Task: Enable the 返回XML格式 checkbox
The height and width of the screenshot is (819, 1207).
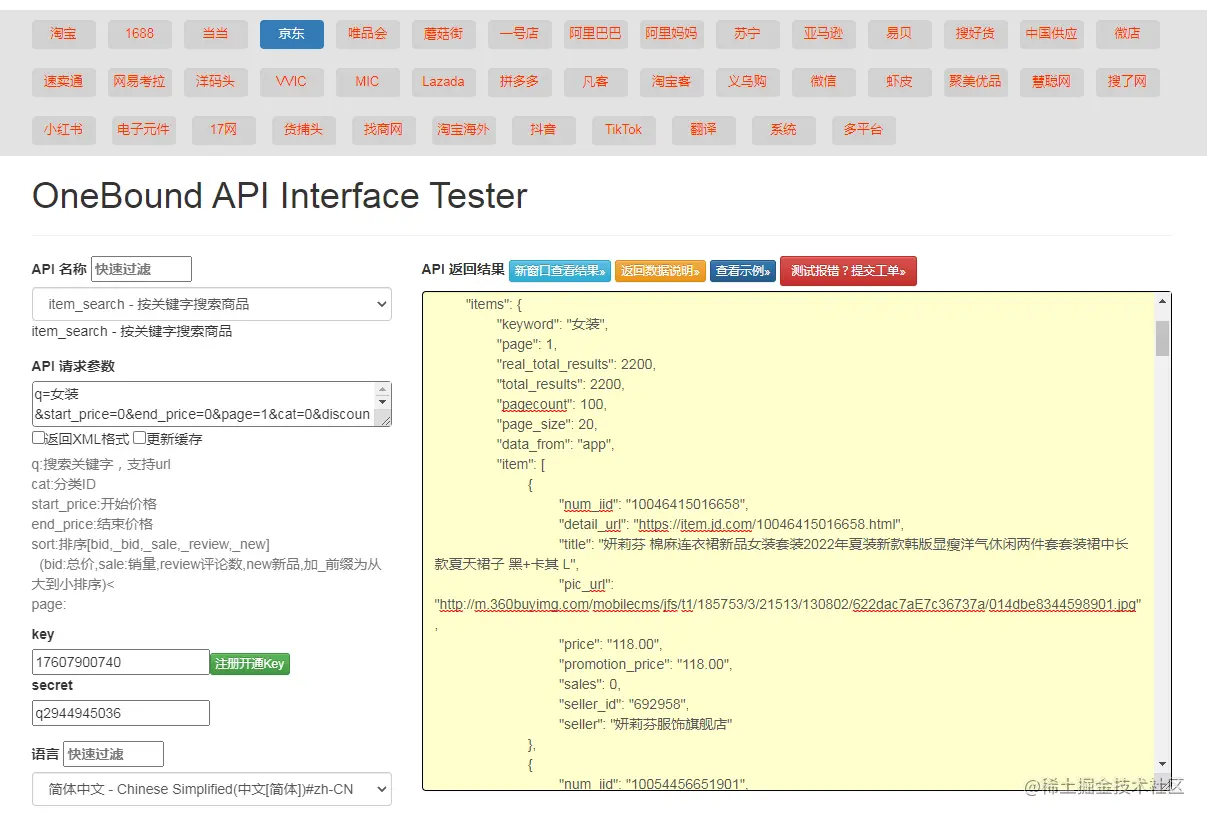Action: click(x=38, y=438)
